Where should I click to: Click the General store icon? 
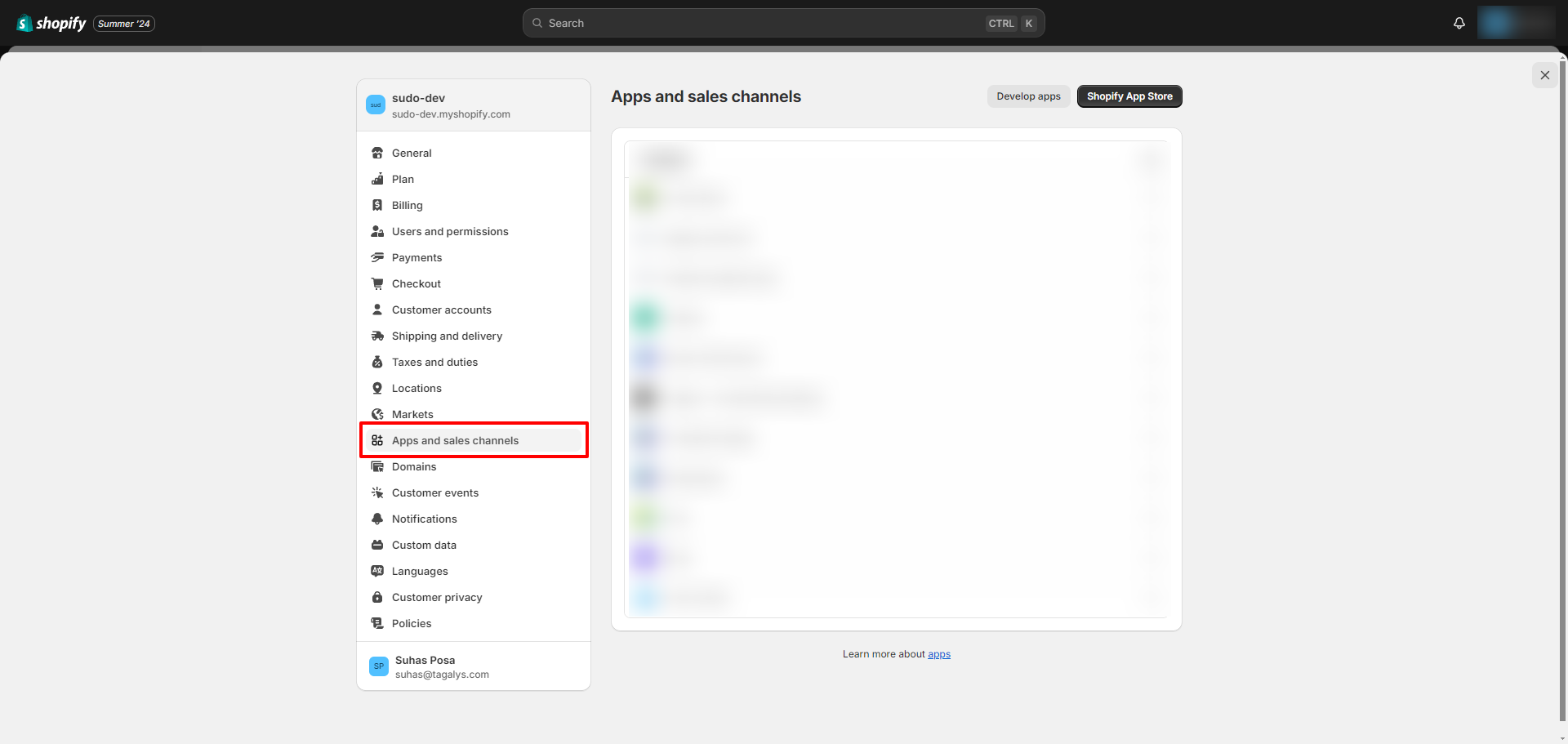[377, 153]
